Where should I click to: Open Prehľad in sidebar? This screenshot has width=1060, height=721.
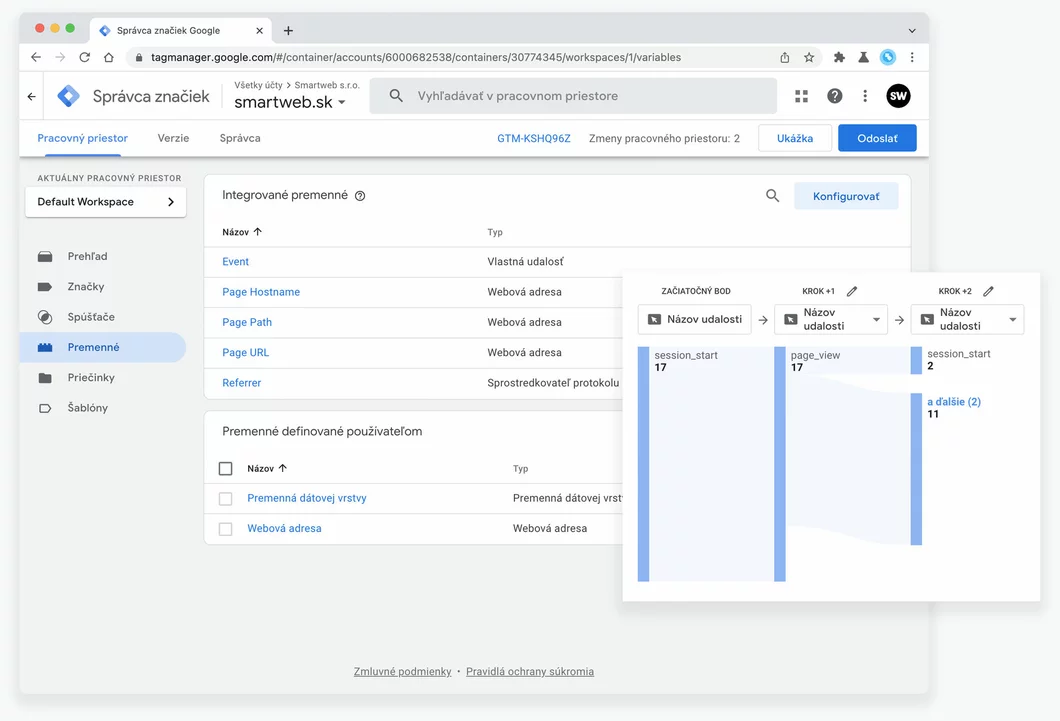pyautogui.click(x=103, y=256)
